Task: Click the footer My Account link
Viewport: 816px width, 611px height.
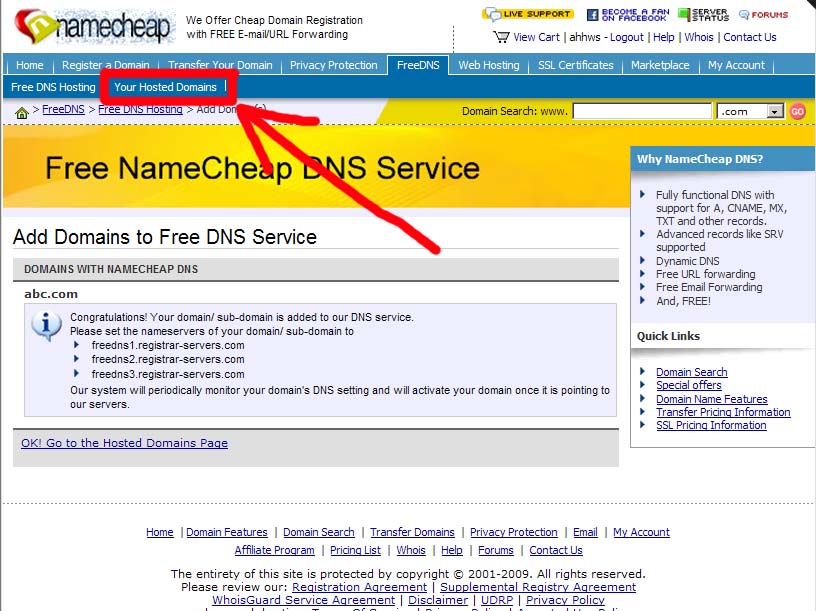Action: click(641, 532)
